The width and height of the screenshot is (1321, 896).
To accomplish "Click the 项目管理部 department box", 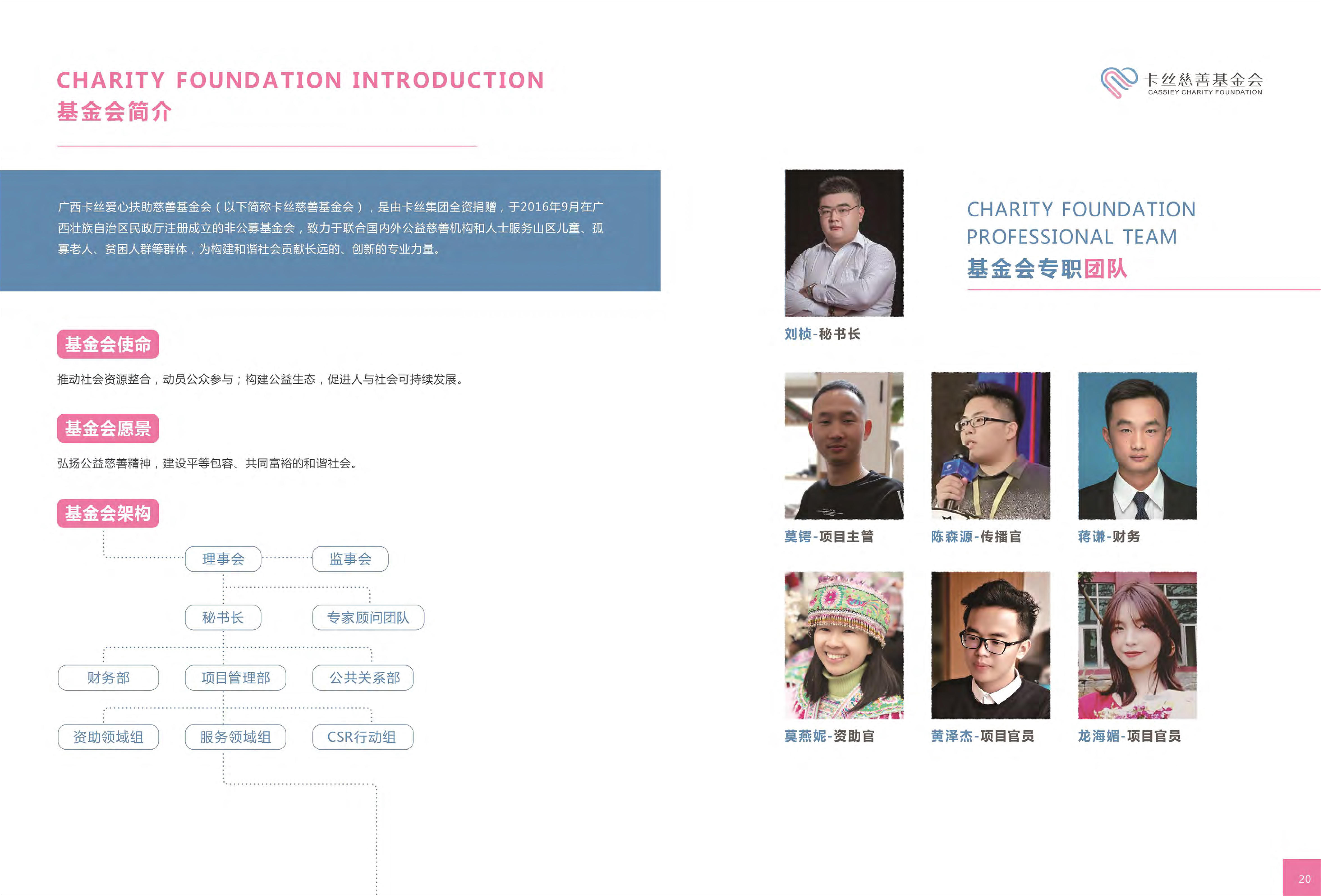I will [235, 678].
